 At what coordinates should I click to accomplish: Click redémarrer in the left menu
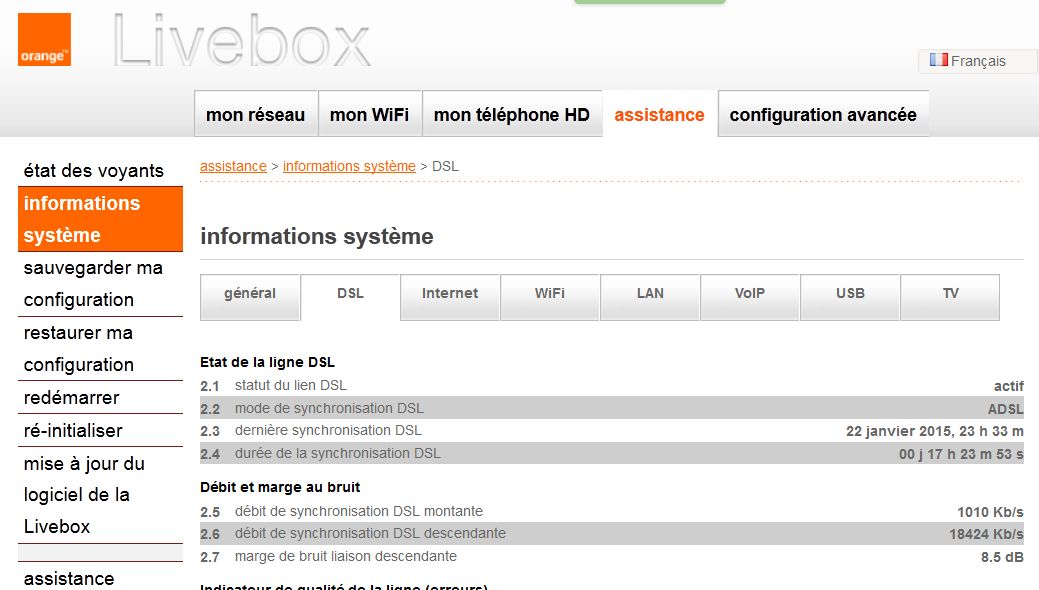[71, 398]
